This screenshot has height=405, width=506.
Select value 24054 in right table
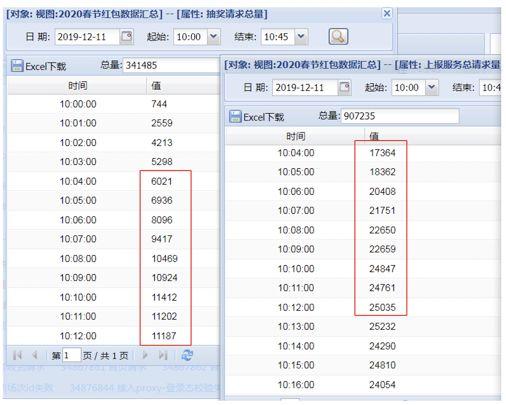(382, 385)
